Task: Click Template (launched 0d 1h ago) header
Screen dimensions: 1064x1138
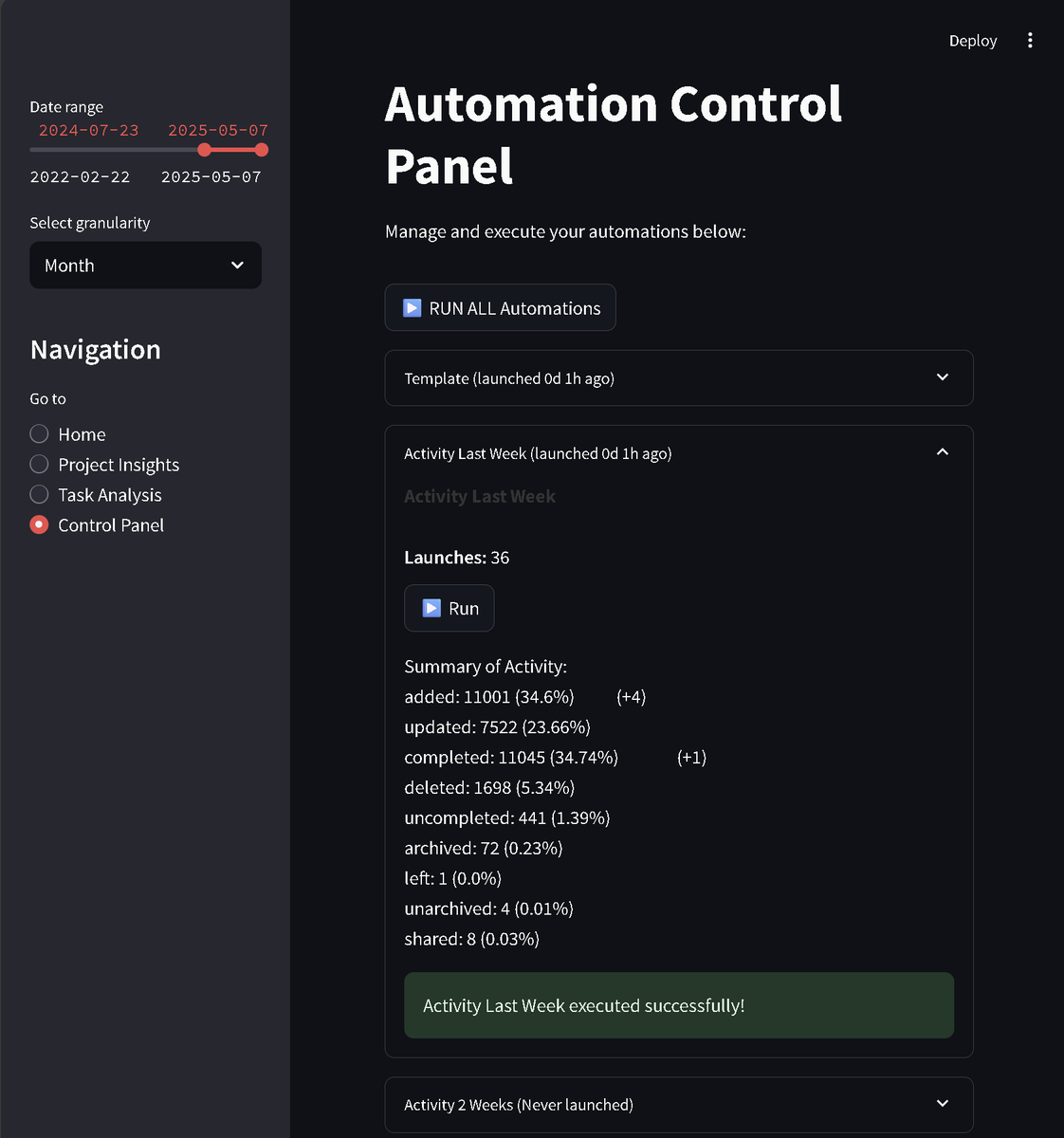Action: pos(679,378)
